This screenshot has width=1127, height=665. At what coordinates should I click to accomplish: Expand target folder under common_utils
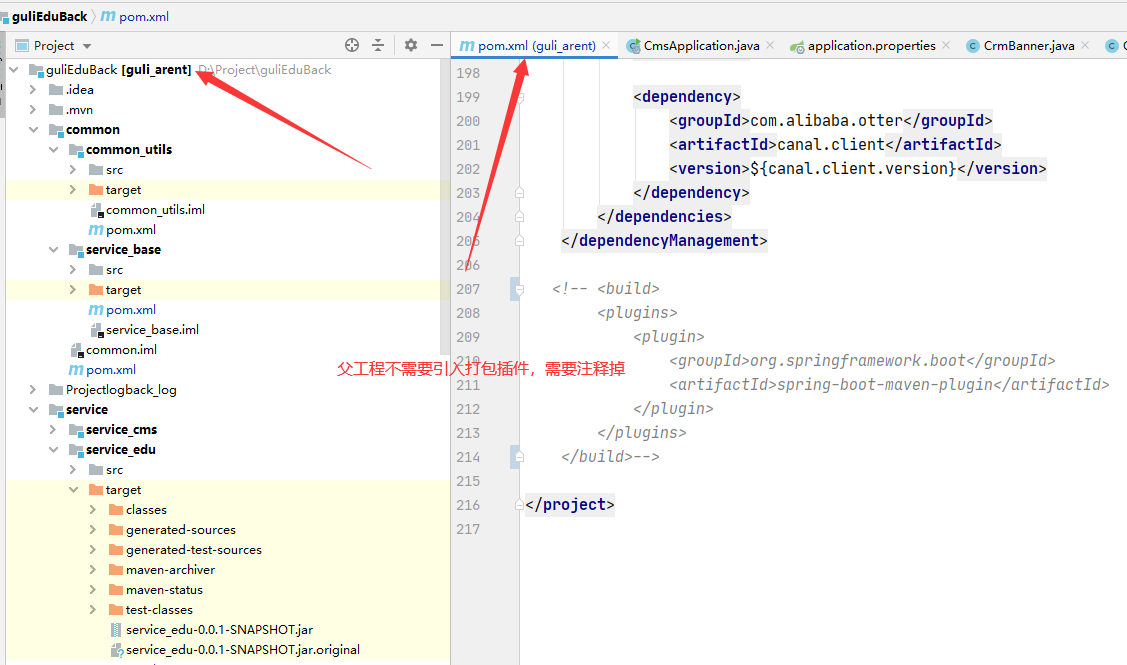click(73, 190)
